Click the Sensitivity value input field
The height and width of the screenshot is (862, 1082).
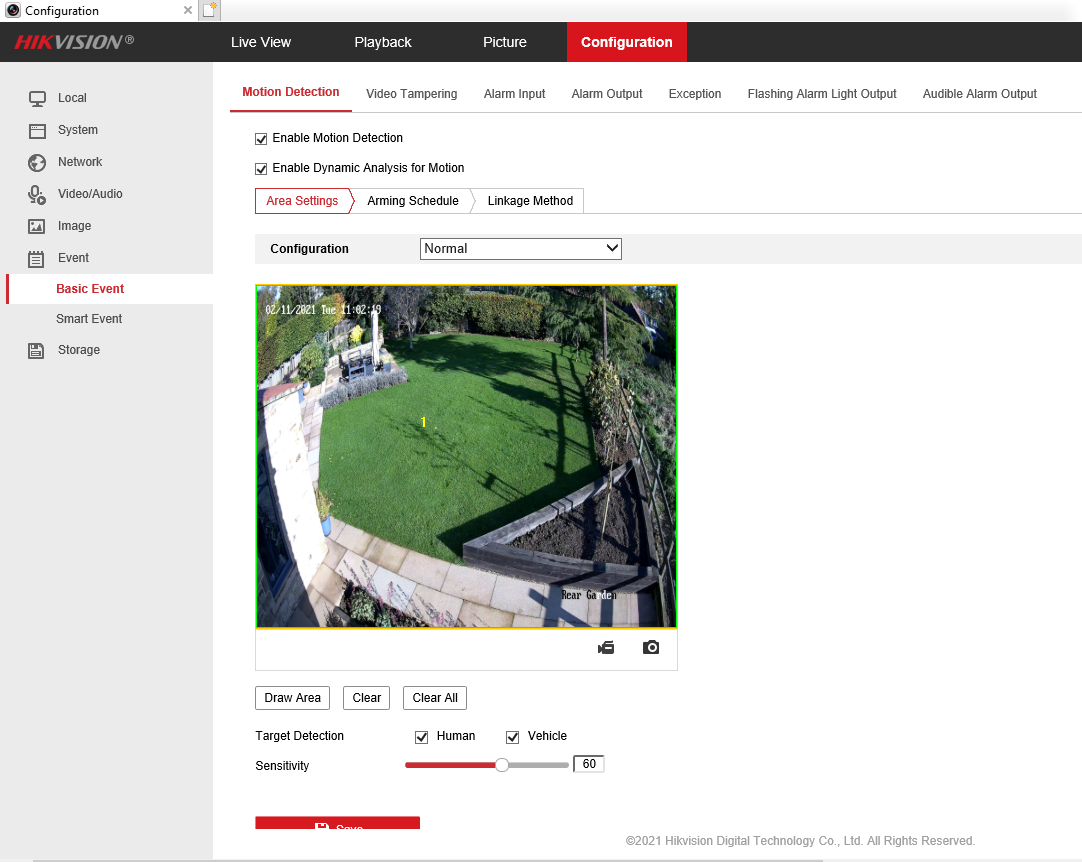coord(589,765)
